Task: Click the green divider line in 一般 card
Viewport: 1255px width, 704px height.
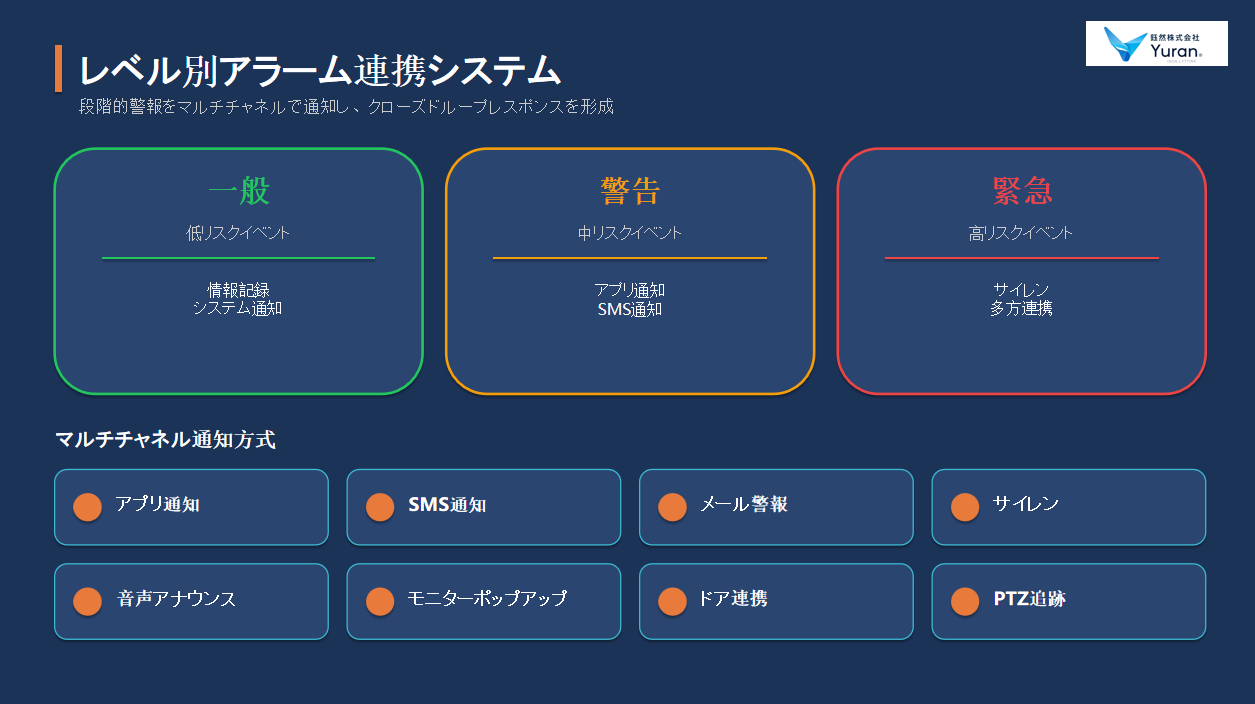Action: tap(239, 258)
